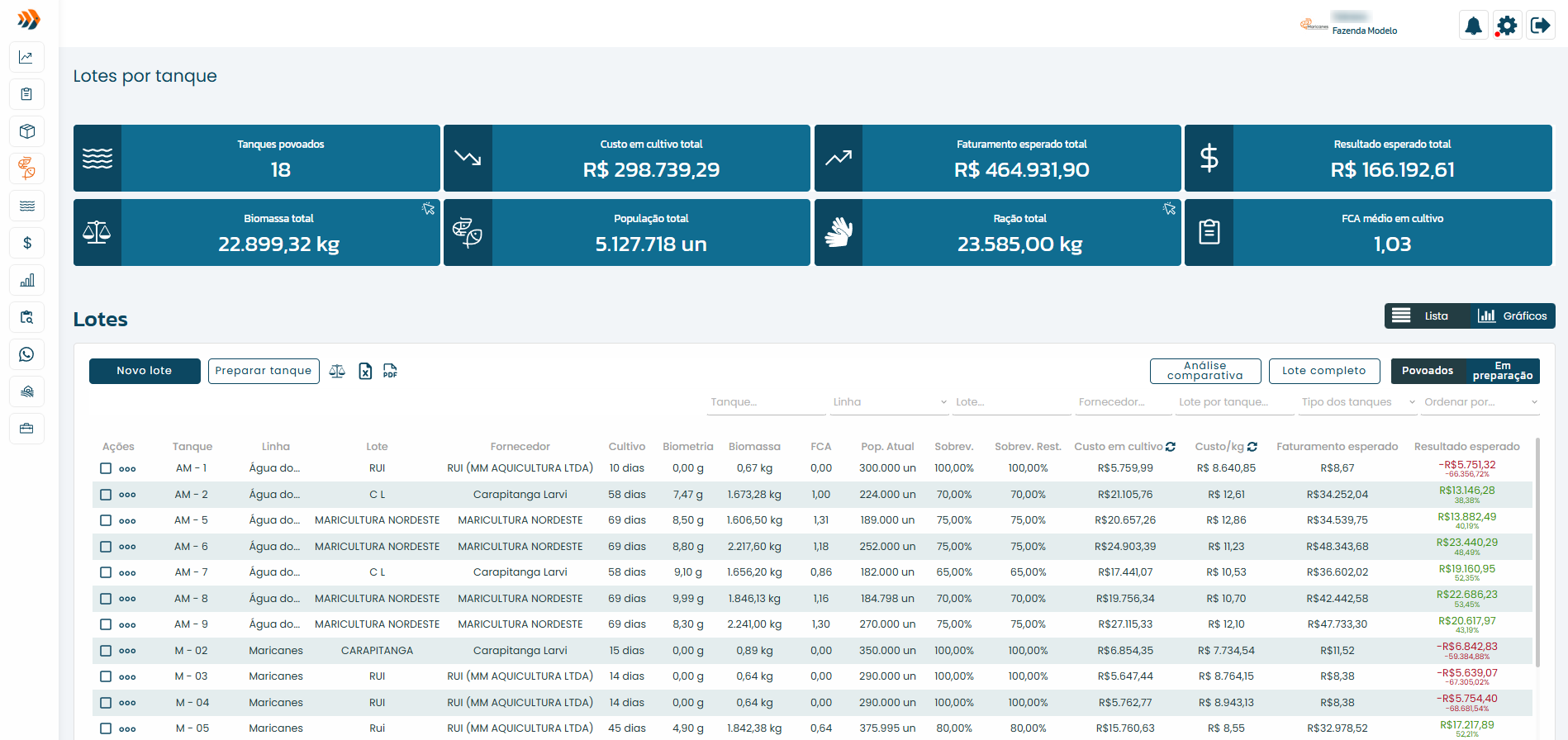Check the box for tank AM - 7

106,572
